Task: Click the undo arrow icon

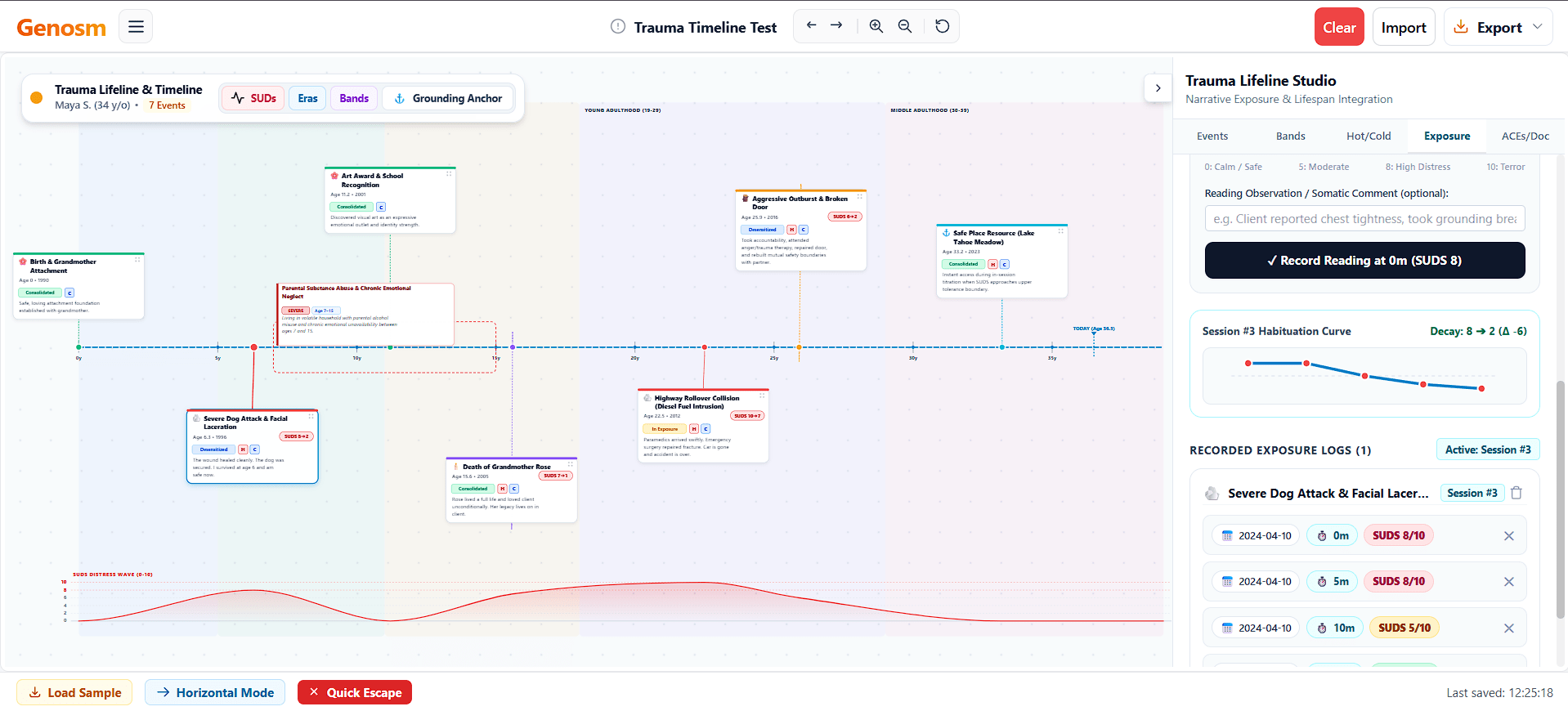Action: tap(811, 26)
